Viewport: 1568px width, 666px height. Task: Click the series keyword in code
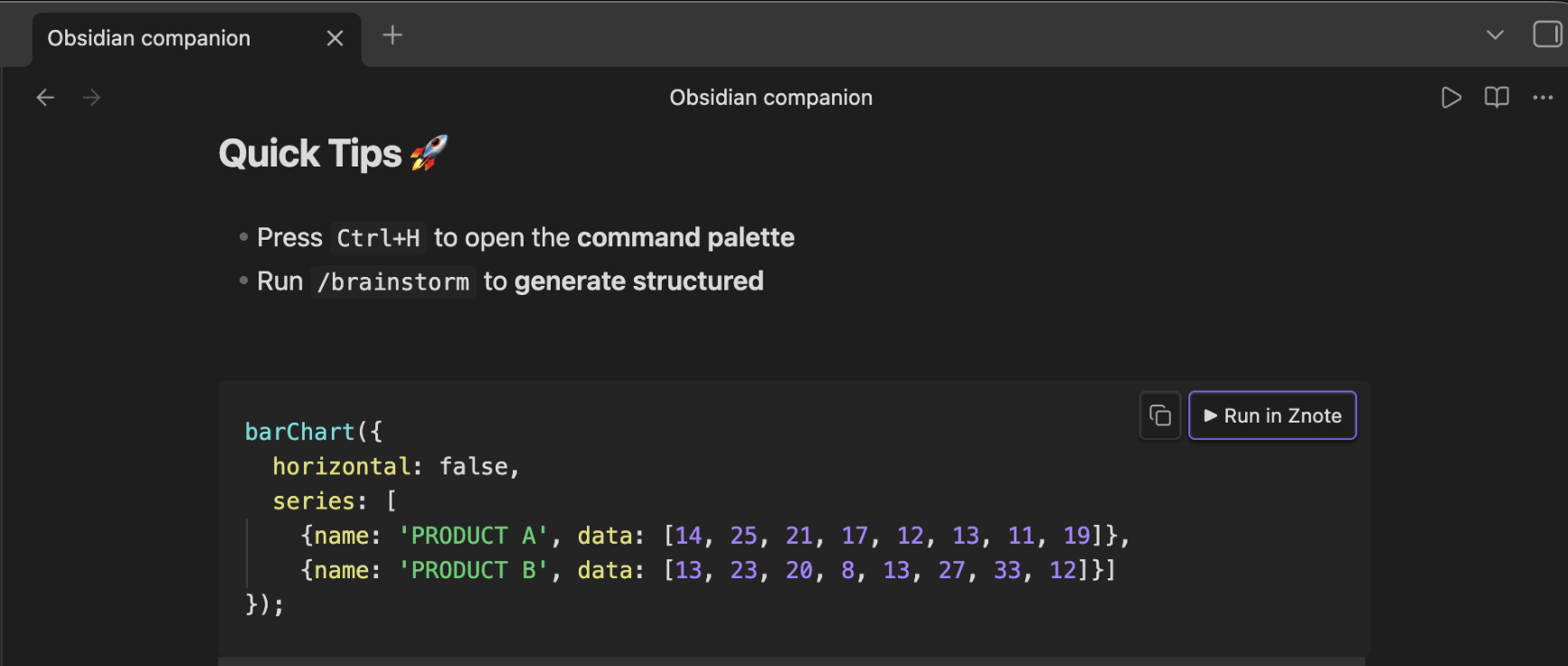314,500
